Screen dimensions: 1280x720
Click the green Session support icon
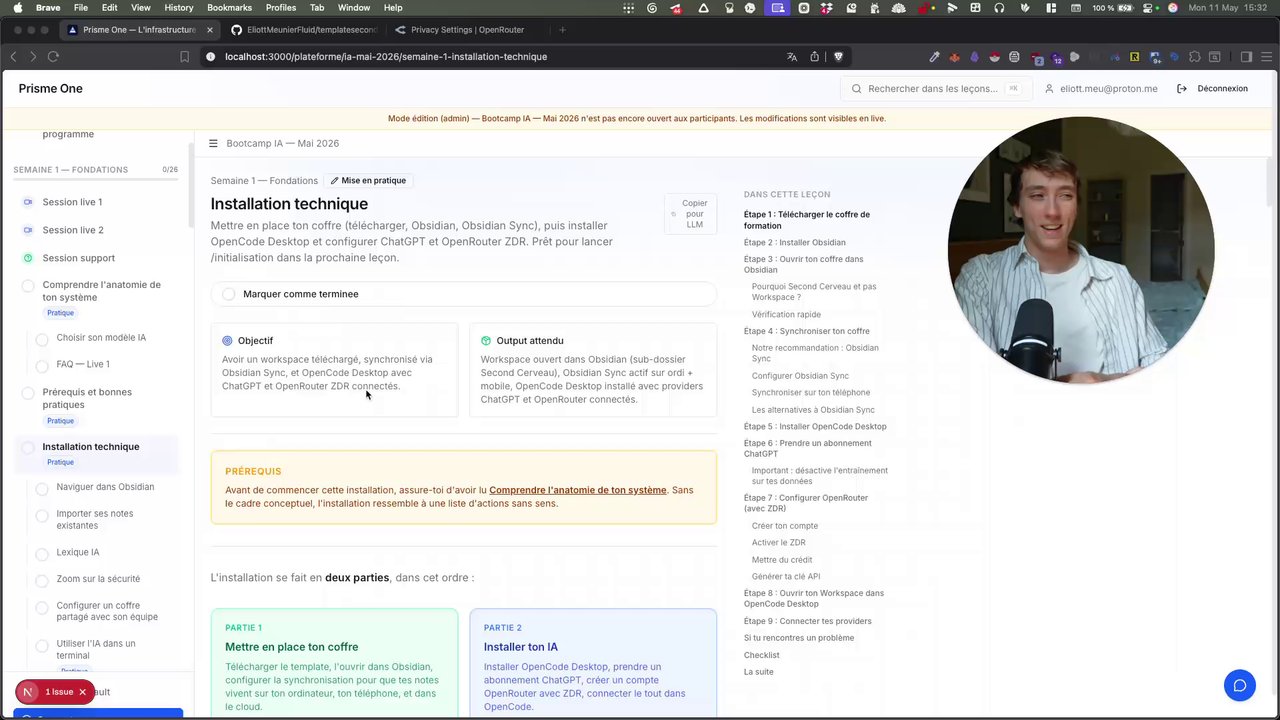point(28,258)
